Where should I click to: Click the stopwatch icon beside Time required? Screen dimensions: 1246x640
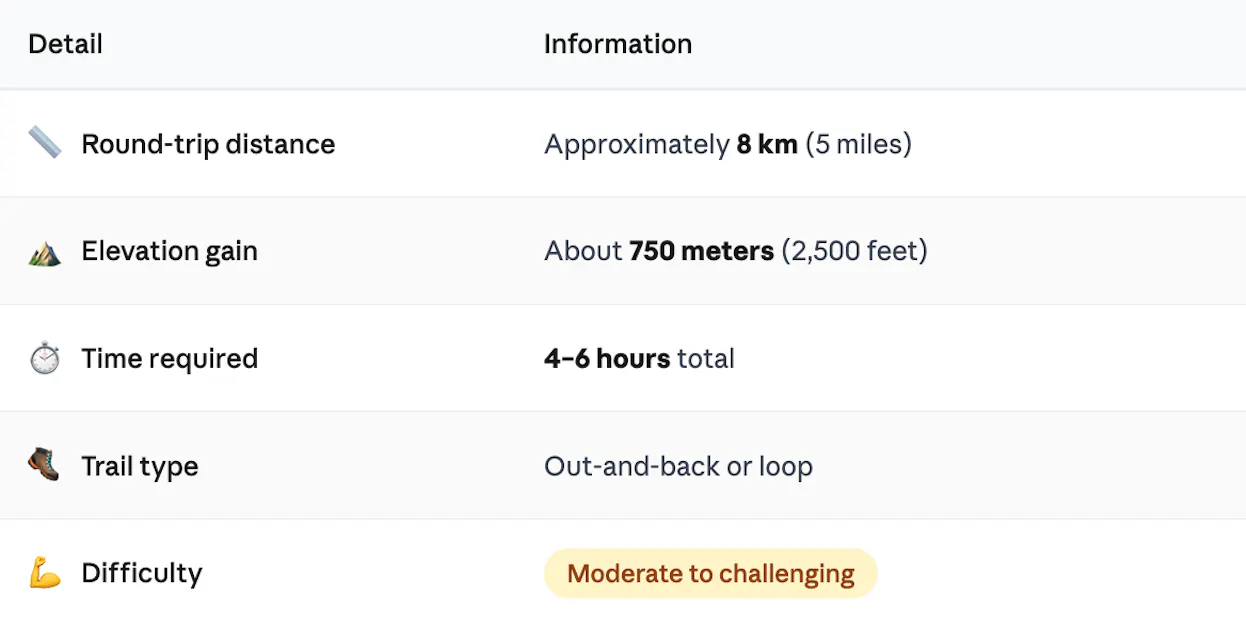pyautogui.click(x=45, y=359)
